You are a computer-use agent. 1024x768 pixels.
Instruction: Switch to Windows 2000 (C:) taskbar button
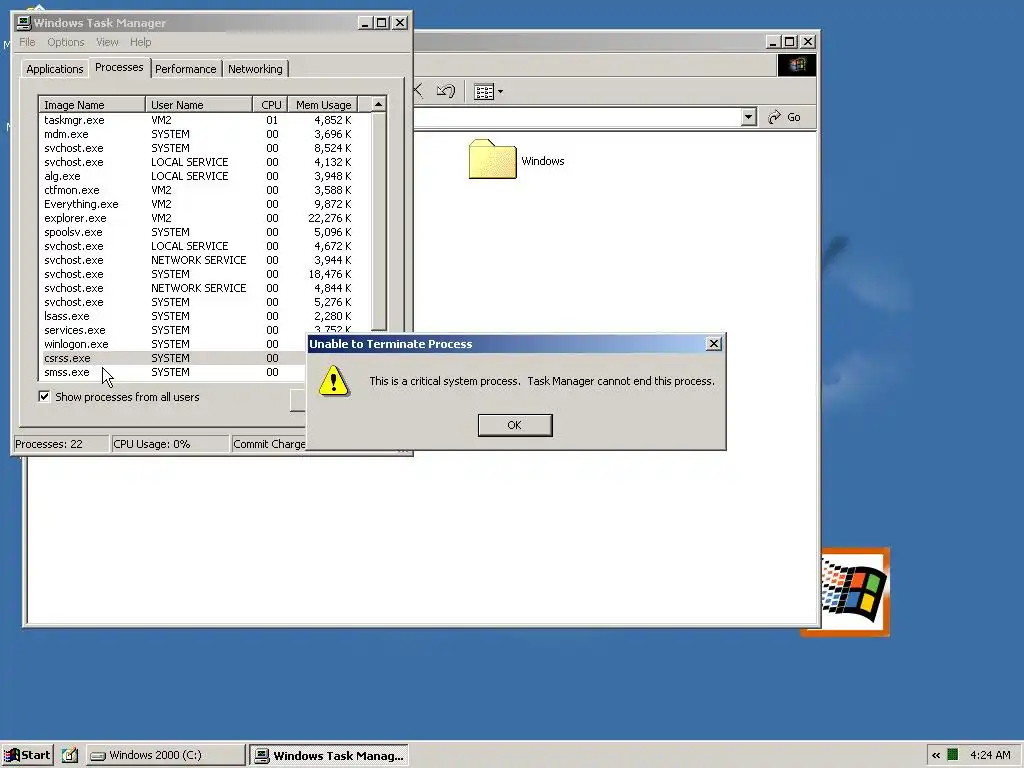click(x=166, y=755)
